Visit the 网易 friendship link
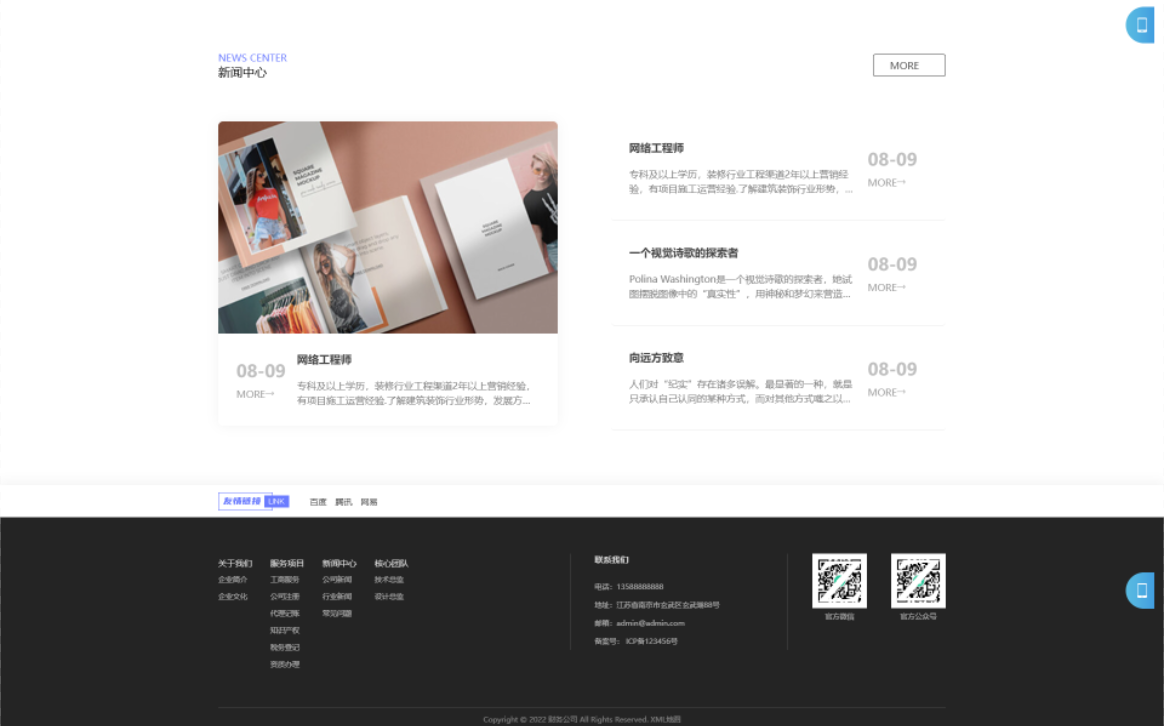The height and width of the screenshot is (726, 1164). pyautogui.click(x=367, y=501)
